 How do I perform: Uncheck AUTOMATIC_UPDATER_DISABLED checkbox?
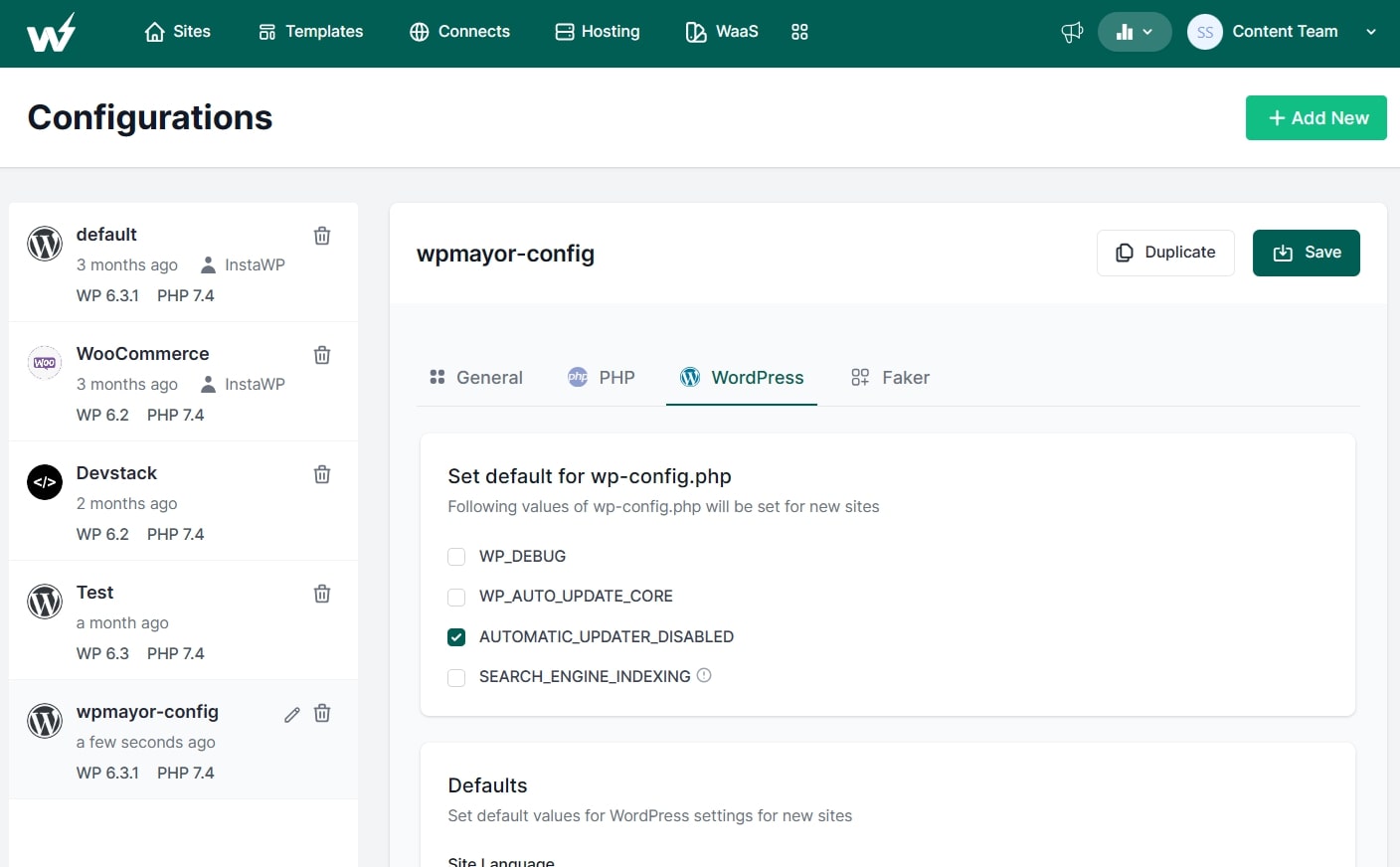pyautogui.click(x=456, y=637)
